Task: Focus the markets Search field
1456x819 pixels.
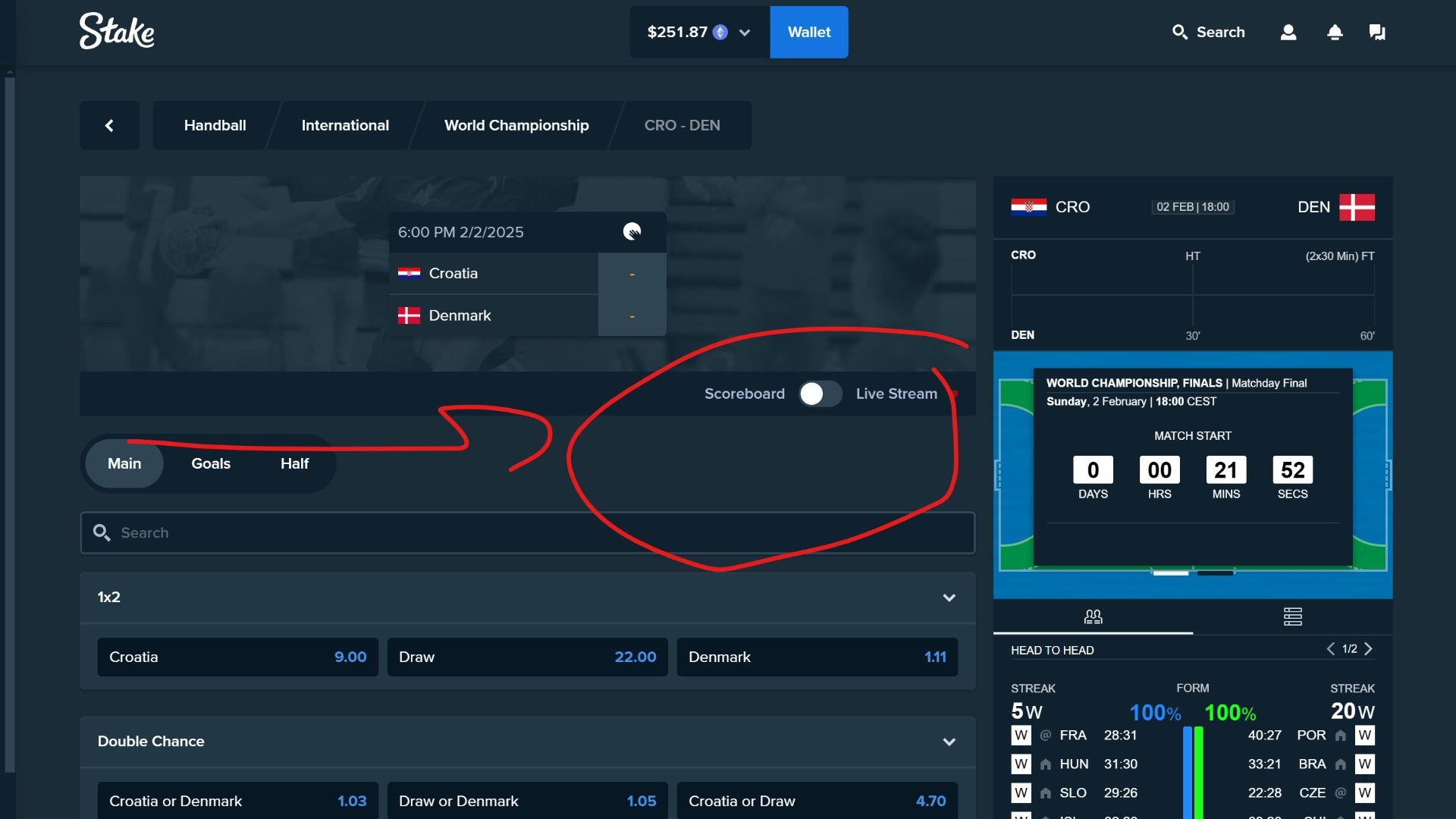Action: pos(527,532)
